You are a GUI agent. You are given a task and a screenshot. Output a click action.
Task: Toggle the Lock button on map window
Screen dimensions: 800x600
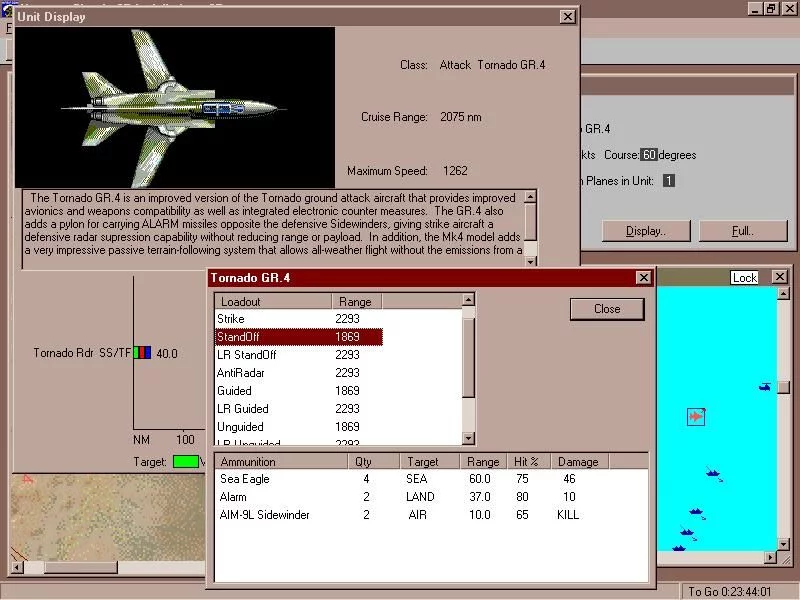[744, 278]
